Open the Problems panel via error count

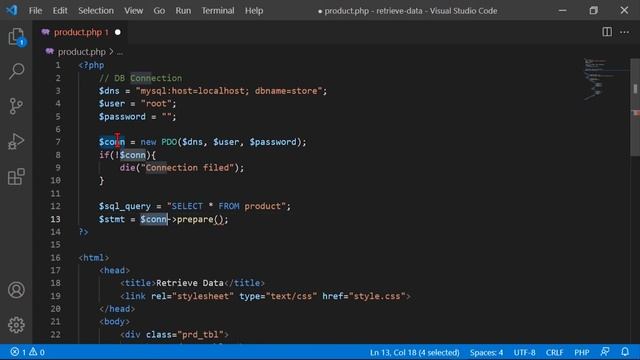18,352
